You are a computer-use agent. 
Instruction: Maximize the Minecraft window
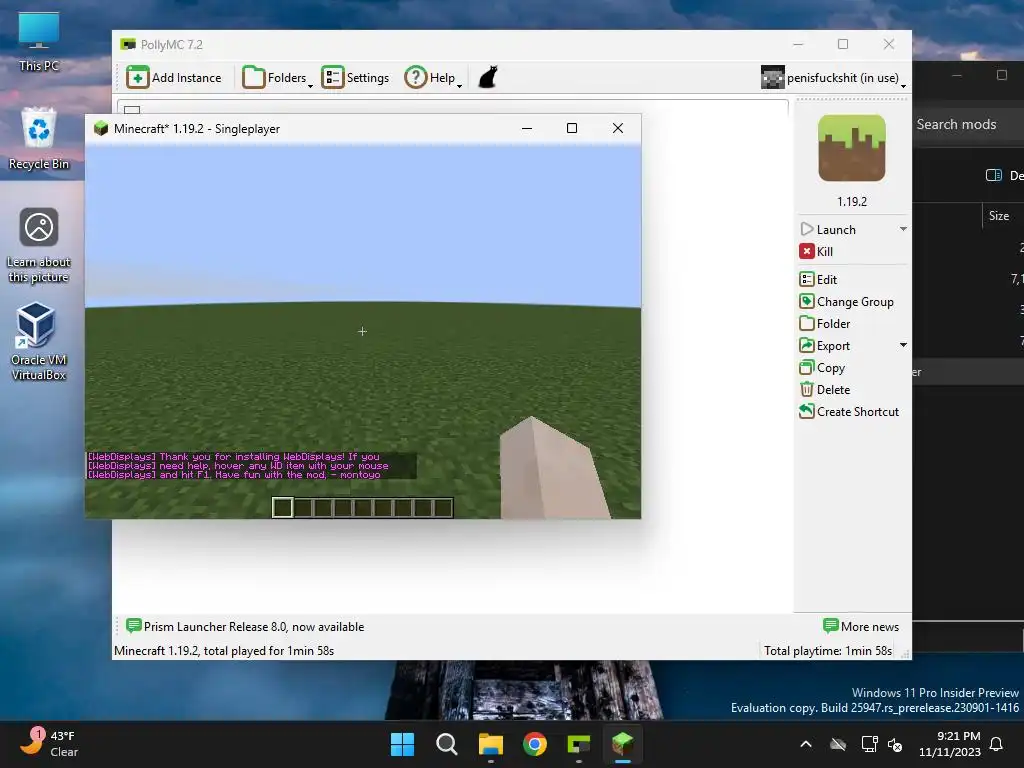571,128
